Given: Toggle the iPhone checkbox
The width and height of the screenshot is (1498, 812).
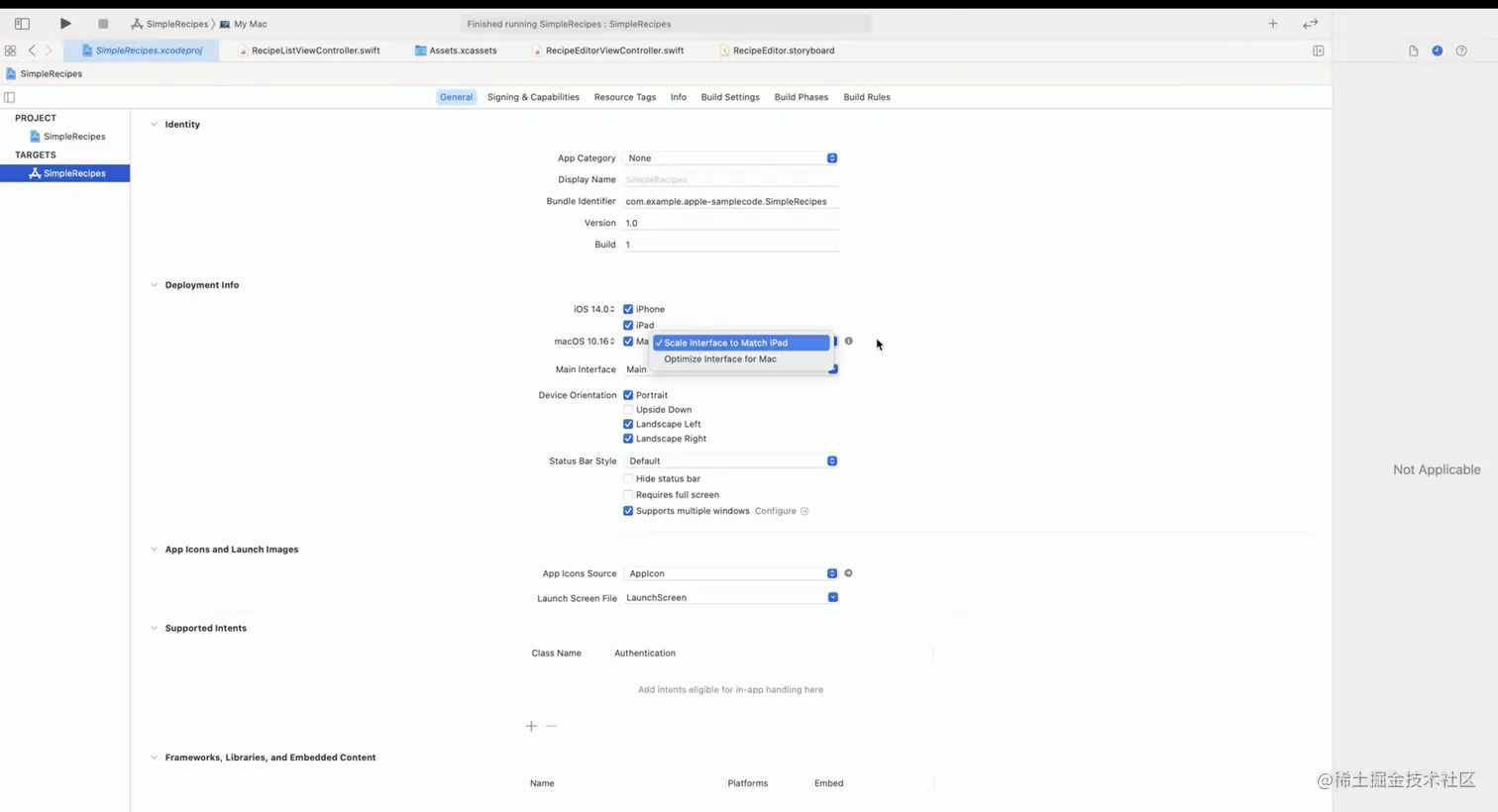Looking at the screenshot, I should pyautogui.click(x=628, y=309).
